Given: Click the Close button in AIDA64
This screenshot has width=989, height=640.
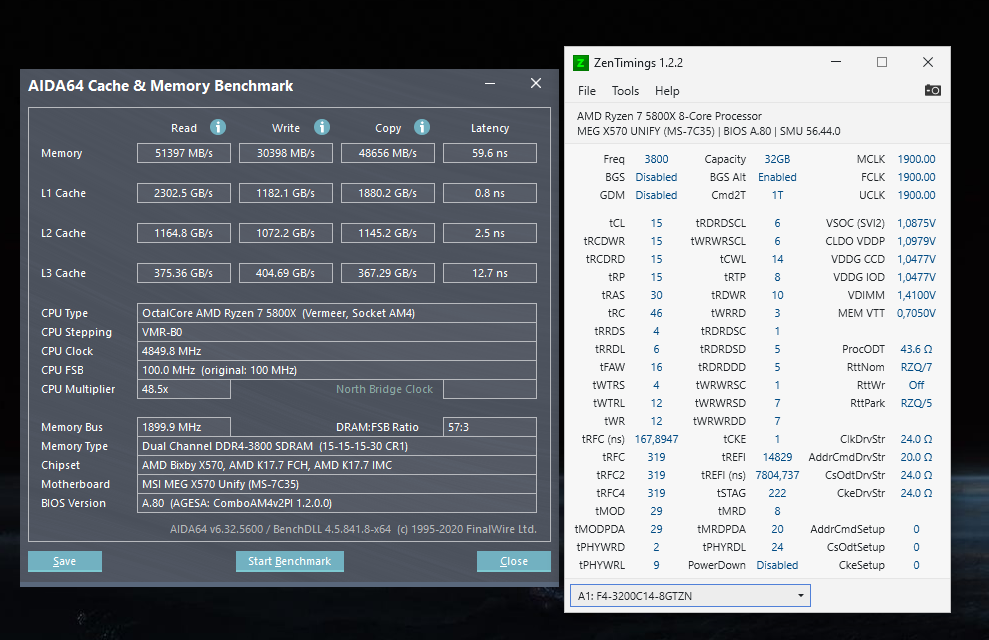Looking at the screenshot, I should 513,561.
